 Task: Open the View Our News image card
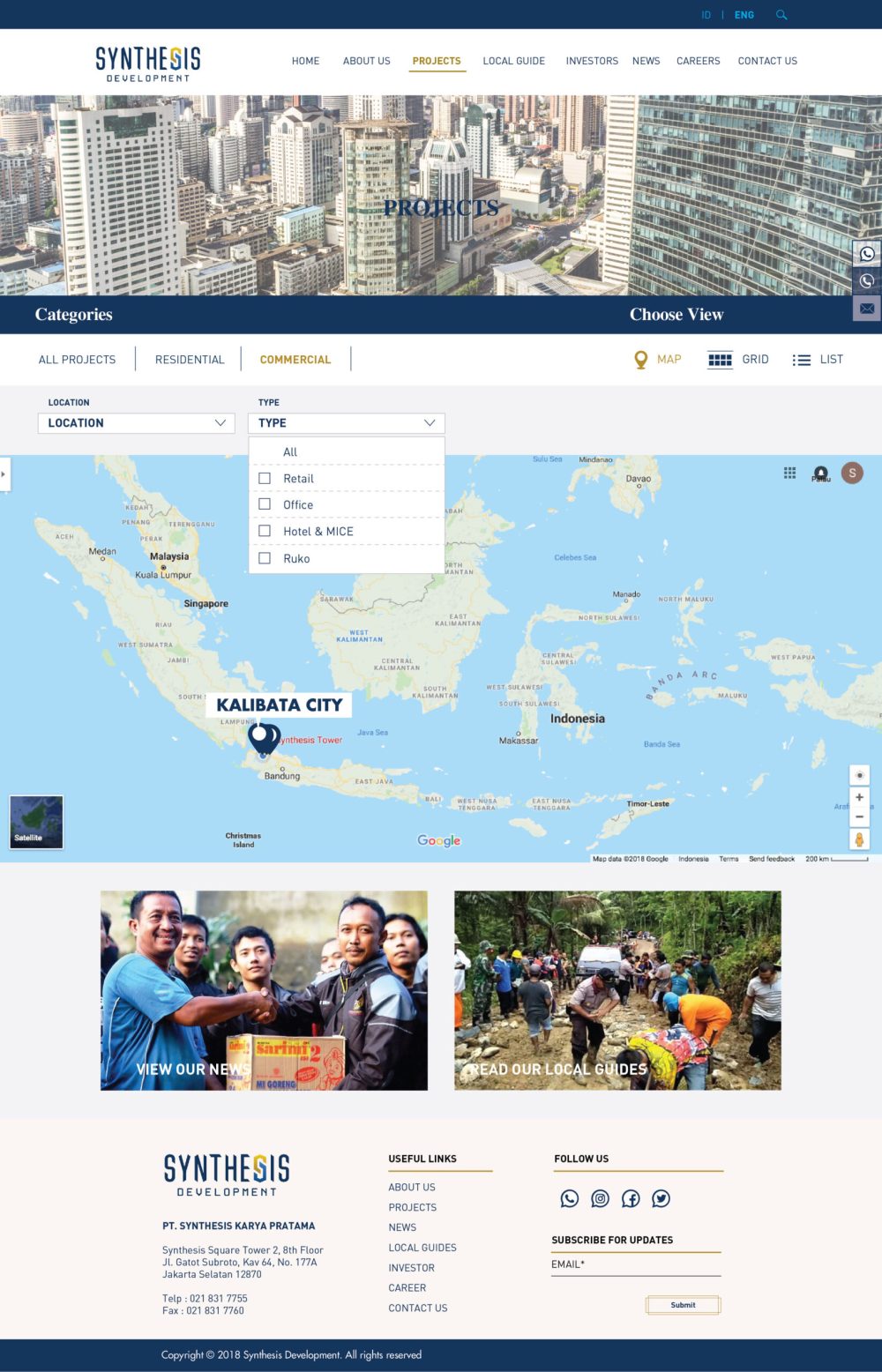[x=264, y=990]
